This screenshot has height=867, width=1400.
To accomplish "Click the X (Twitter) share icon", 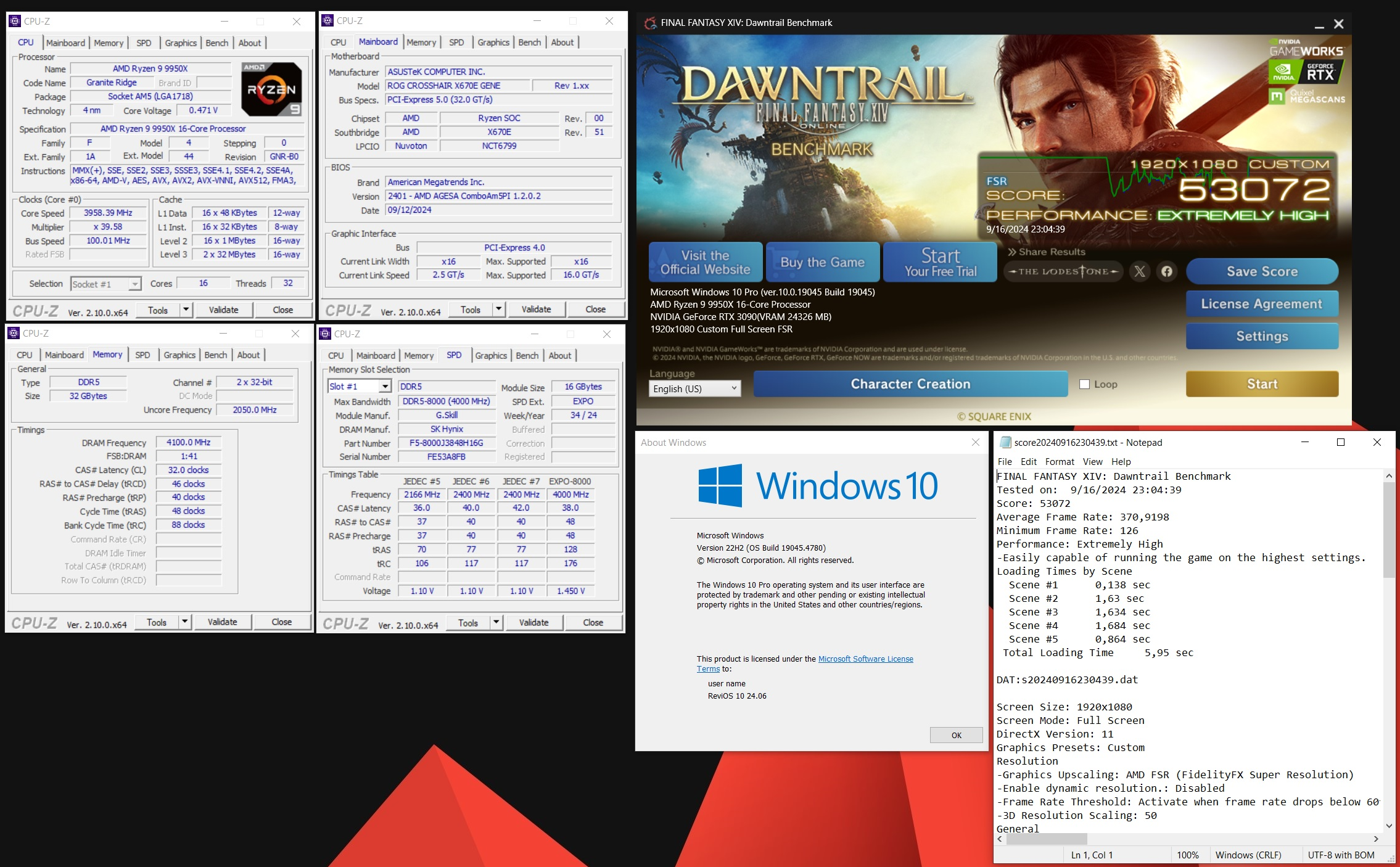I will click(1140, 271).
